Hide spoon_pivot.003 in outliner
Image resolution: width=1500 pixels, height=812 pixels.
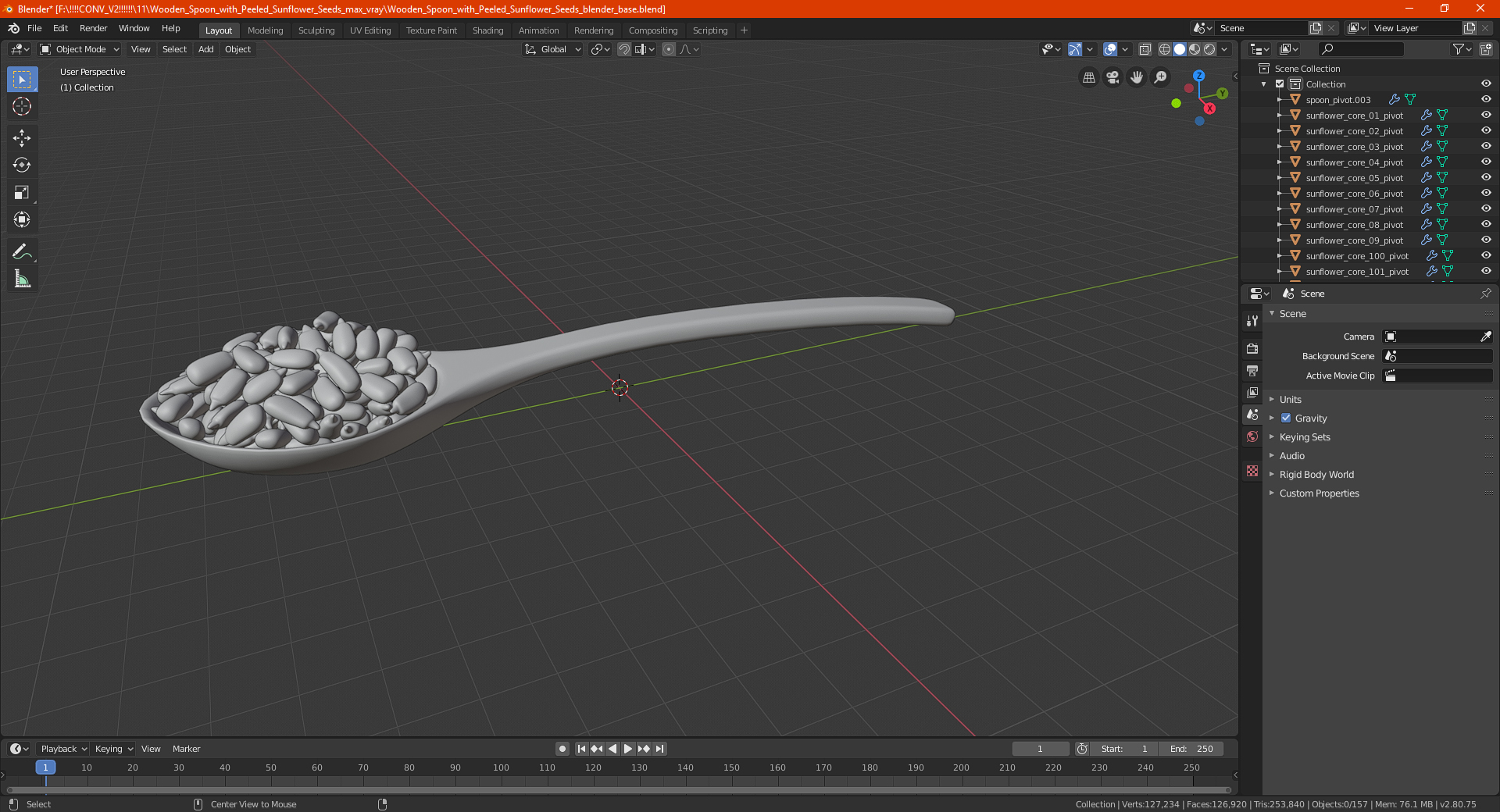(x=1486, y=100)
